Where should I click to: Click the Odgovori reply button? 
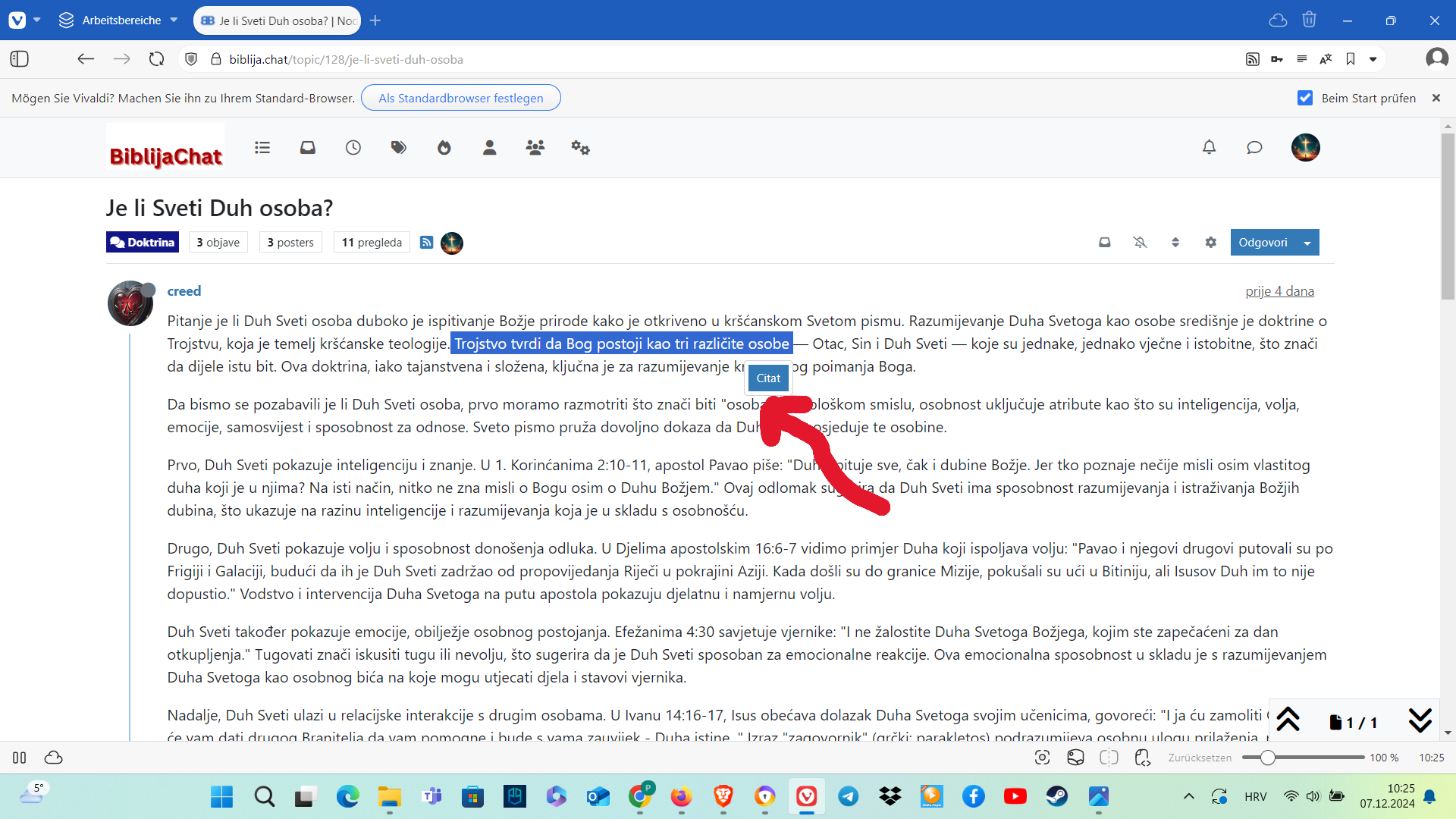pos(1265,242)
